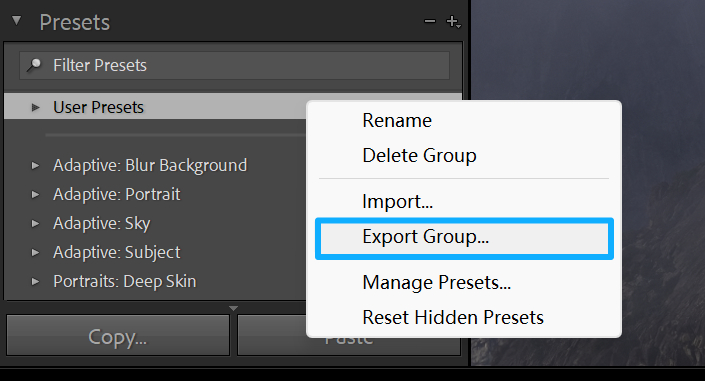Image resolution: width=705 pixels, height=381 pixels.
Task: Expand Adaptive: Subject group
Action: pyautogui.click(x=36, y=252)
